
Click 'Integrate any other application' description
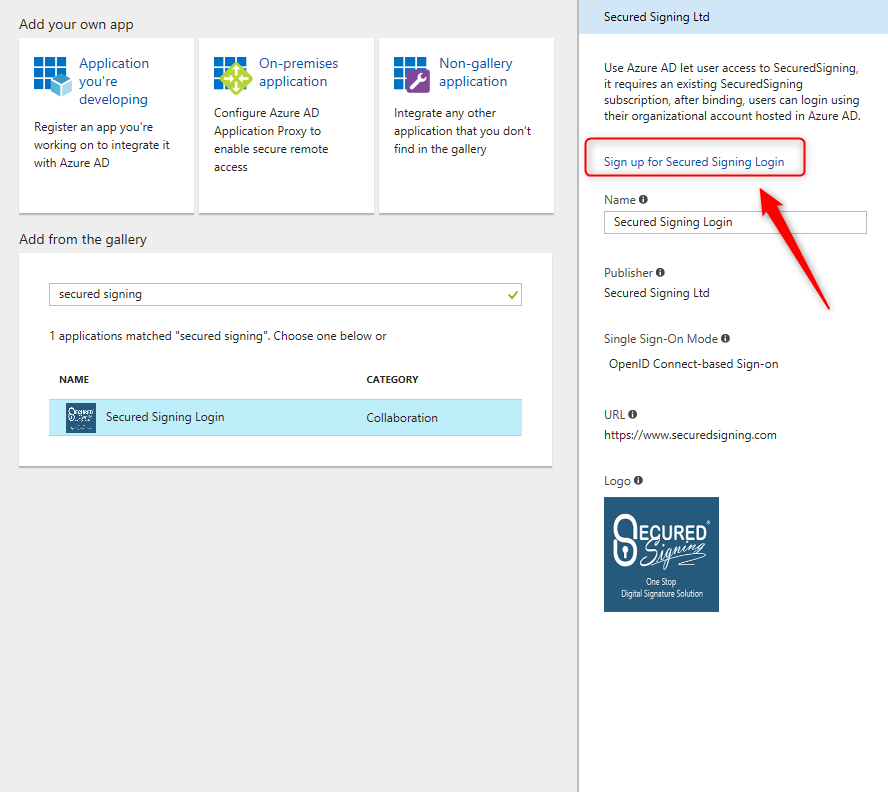pos(462,131)
